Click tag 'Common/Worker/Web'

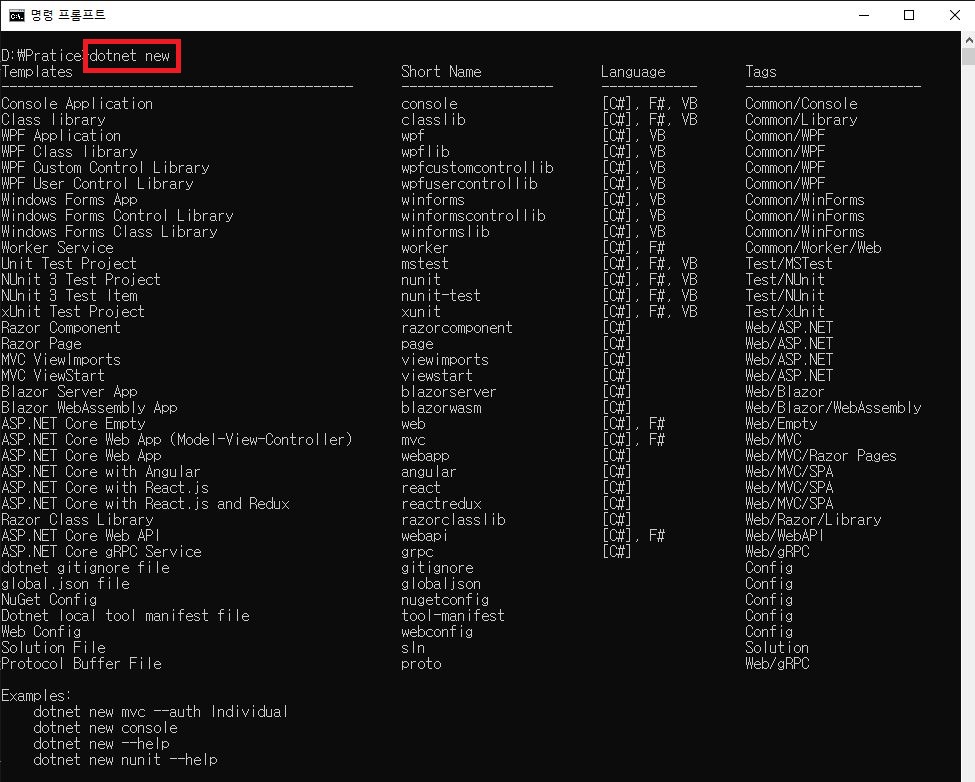click(x=813, y=247)
